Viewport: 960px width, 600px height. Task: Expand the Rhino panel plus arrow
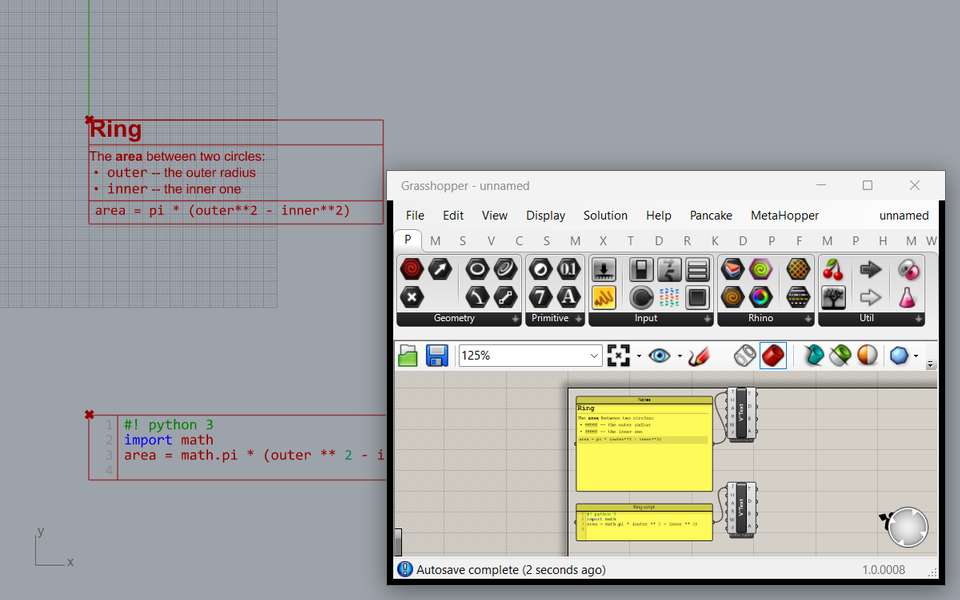click(808, 319)
